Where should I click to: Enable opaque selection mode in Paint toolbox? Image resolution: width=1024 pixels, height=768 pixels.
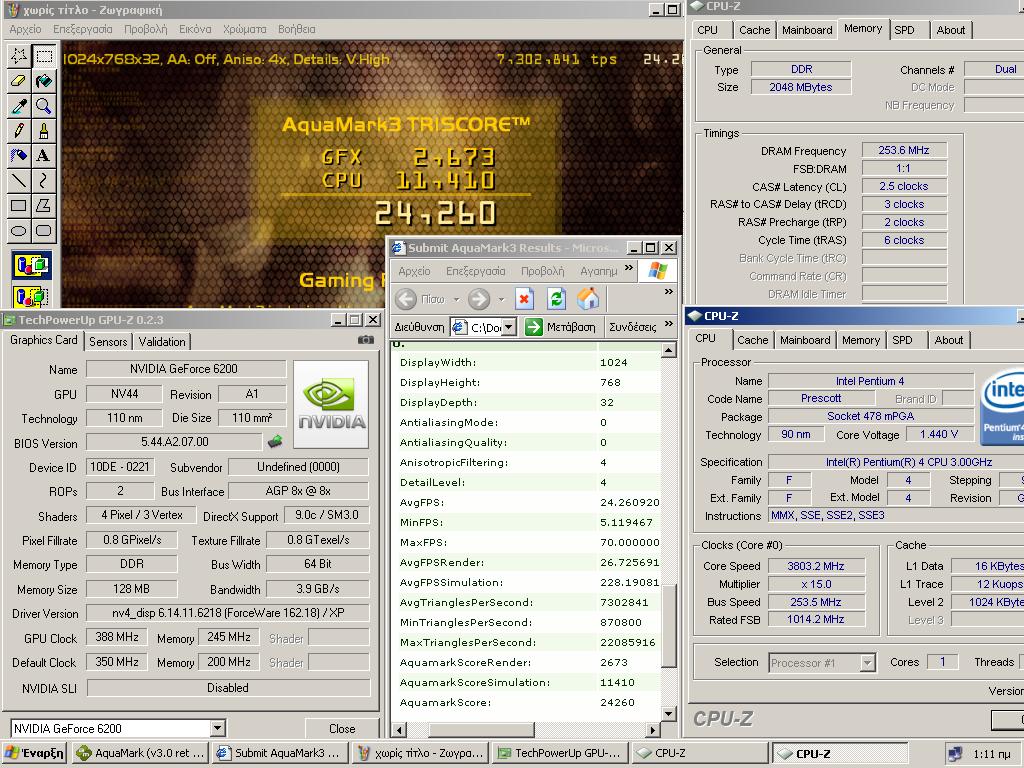[31, 265]
